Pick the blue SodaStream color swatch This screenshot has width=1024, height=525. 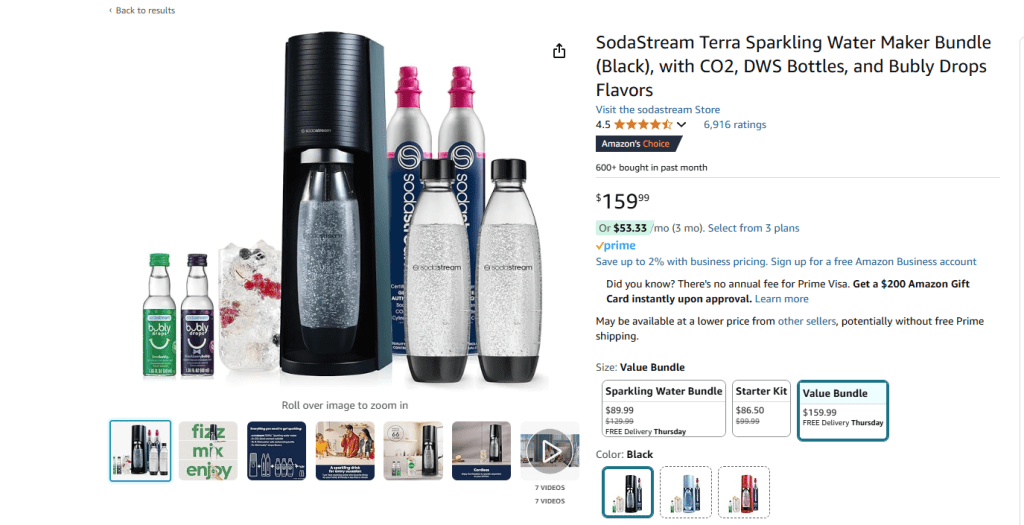(x=686, y=491)
